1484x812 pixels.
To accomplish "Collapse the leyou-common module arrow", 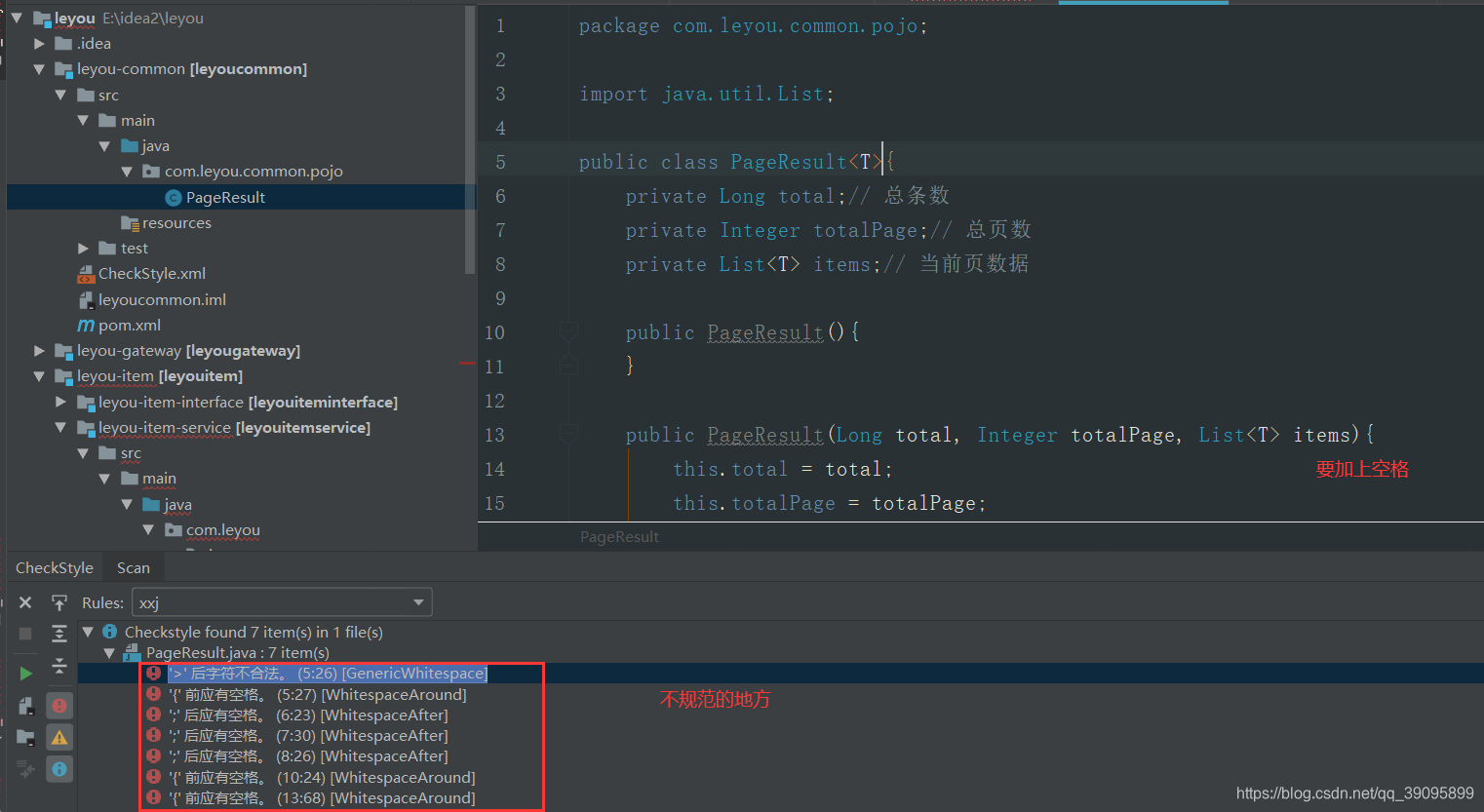I will pos(39,69).
